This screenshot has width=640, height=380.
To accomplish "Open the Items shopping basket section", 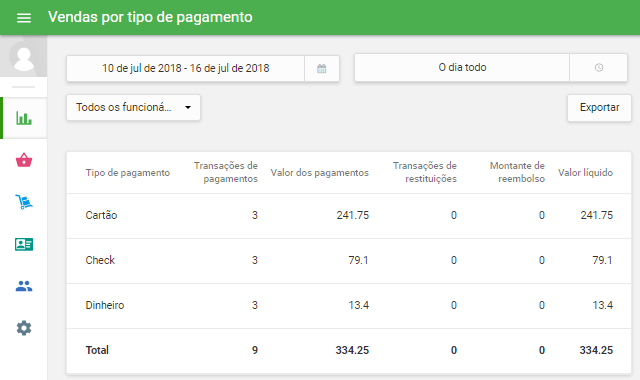I will [x=24, y=160].
